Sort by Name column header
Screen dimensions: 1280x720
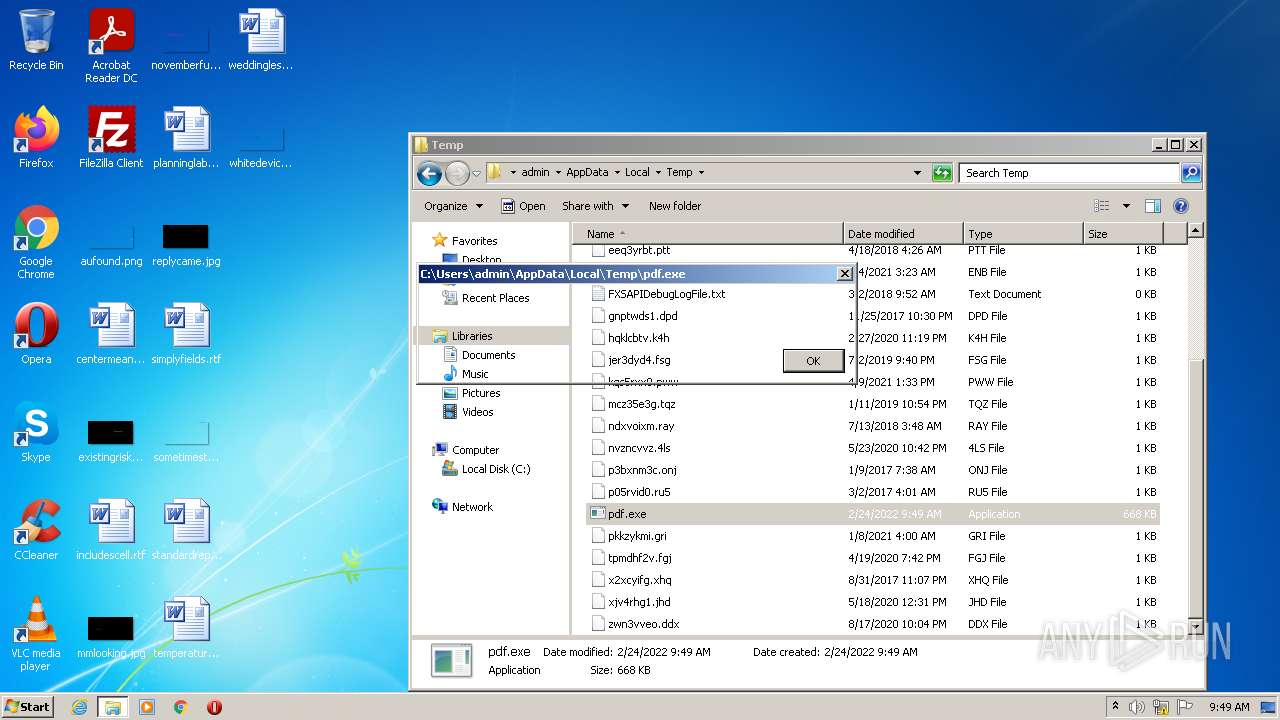coord(708,234)
